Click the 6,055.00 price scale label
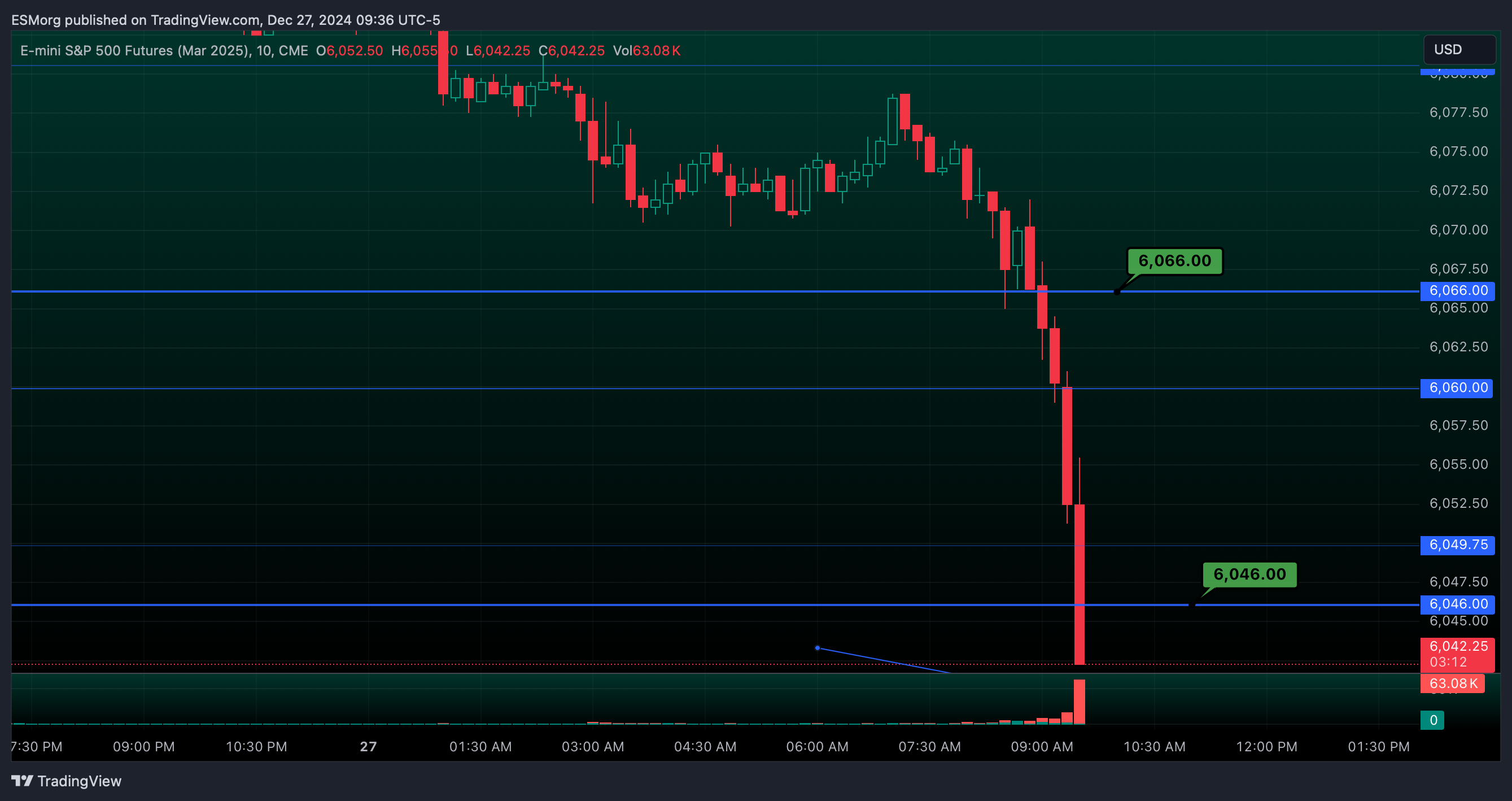This screenshot has height=801, width=1512. [x=1458, y=464]
